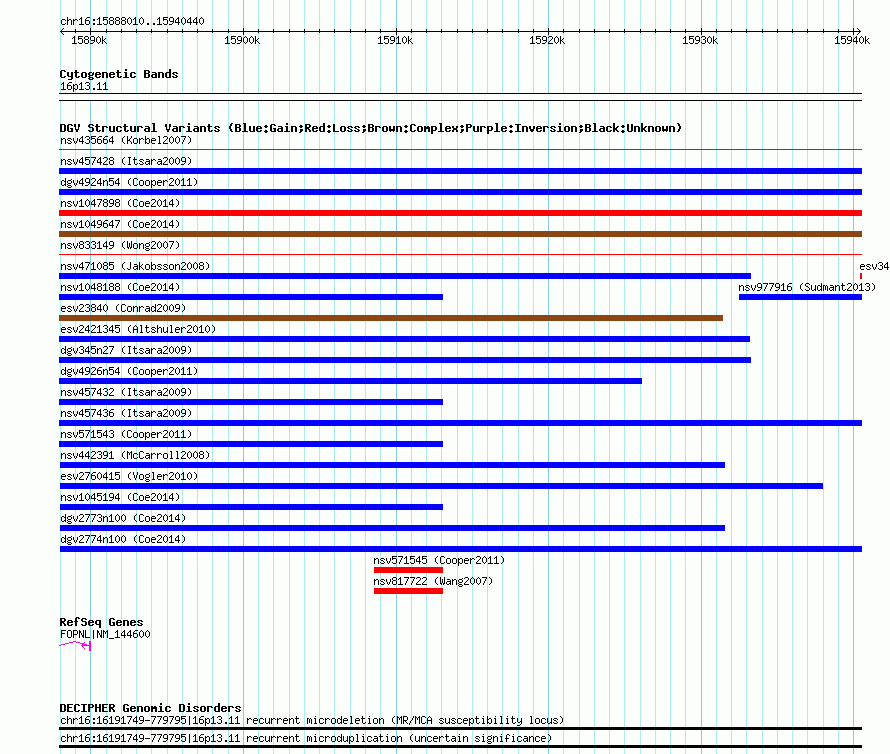
Task: Open nsv833149 (Wong2007) variant label
Action: point(120,245)
